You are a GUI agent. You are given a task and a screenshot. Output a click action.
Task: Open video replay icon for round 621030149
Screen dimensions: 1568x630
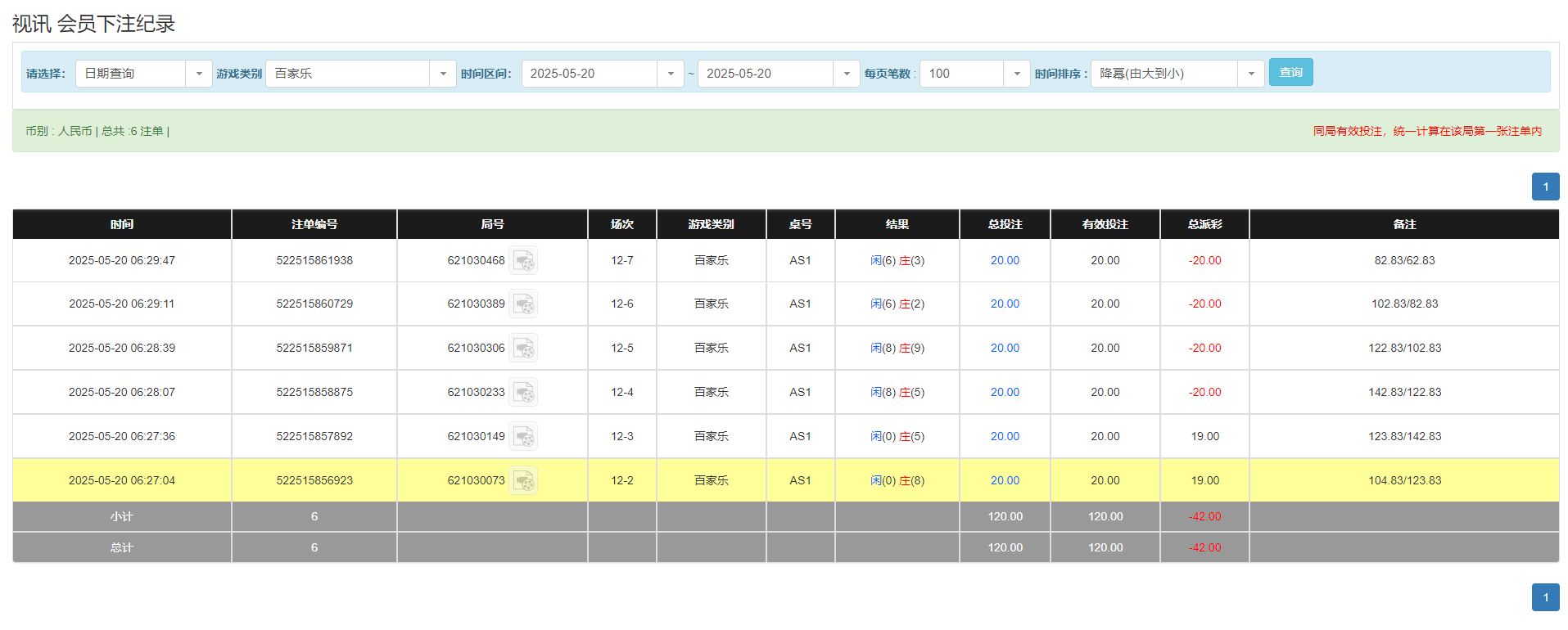pos(523,437)
